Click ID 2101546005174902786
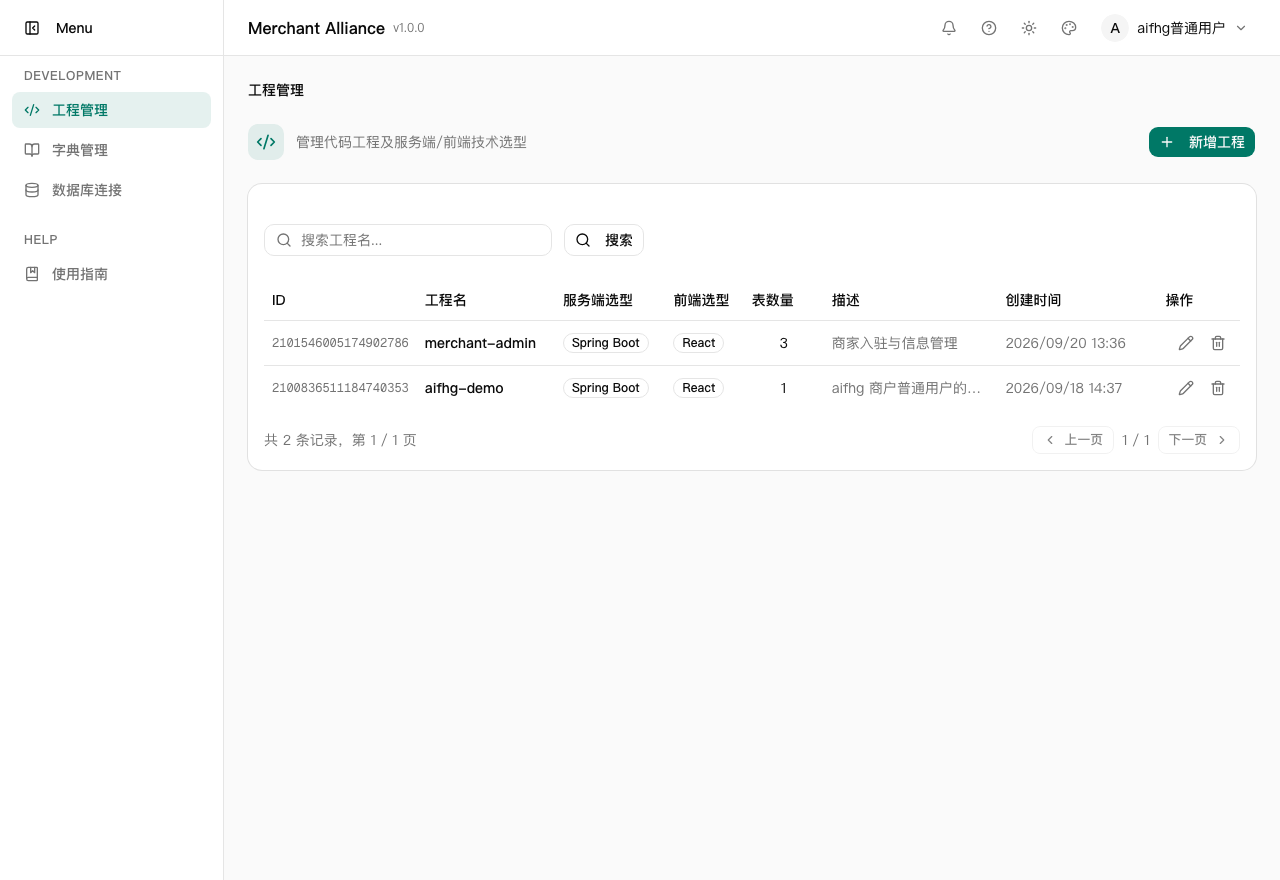Screen dimensions: 1280x880 coord(340,343)
